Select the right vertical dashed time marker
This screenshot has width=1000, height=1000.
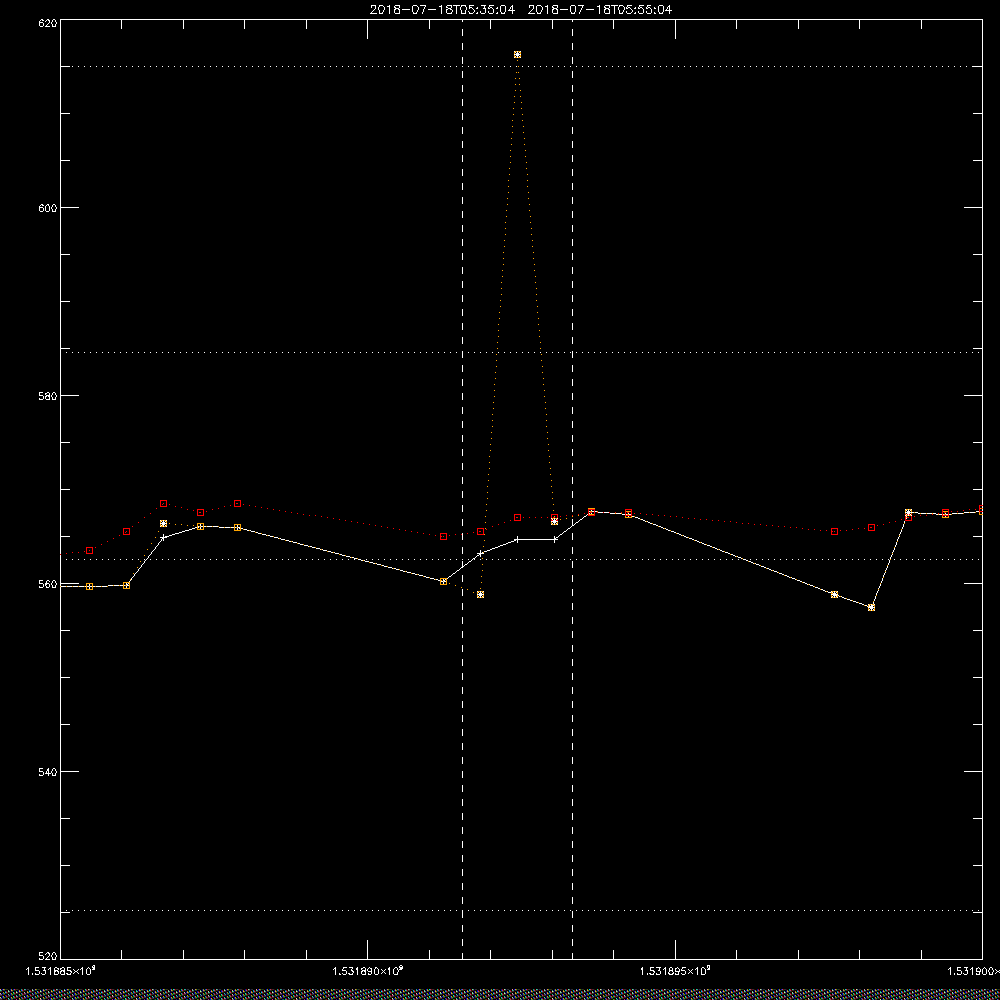(572, 489)
